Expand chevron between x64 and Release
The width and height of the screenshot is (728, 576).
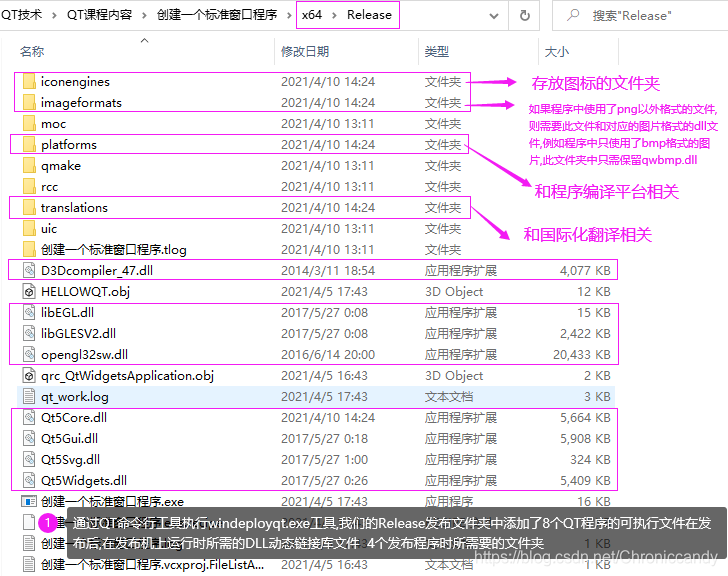[334, 15]
